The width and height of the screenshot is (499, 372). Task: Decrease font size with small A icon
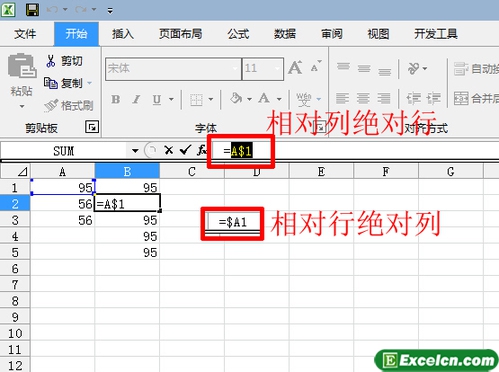[x=316, y=66]
